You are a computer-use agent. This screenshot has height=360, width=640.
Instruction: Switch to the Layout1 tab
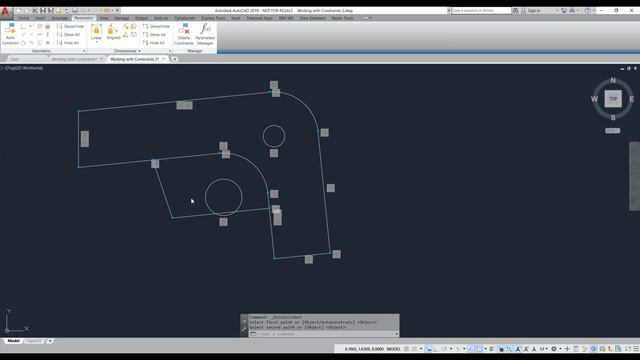pos(34,341)
